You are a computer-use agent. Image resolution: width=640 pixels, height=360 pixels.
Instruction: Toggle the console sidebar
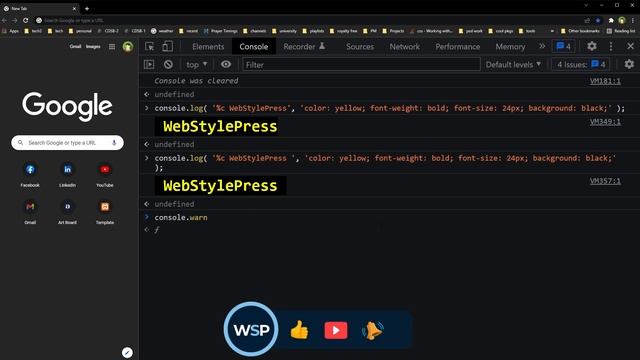(149, 64)
